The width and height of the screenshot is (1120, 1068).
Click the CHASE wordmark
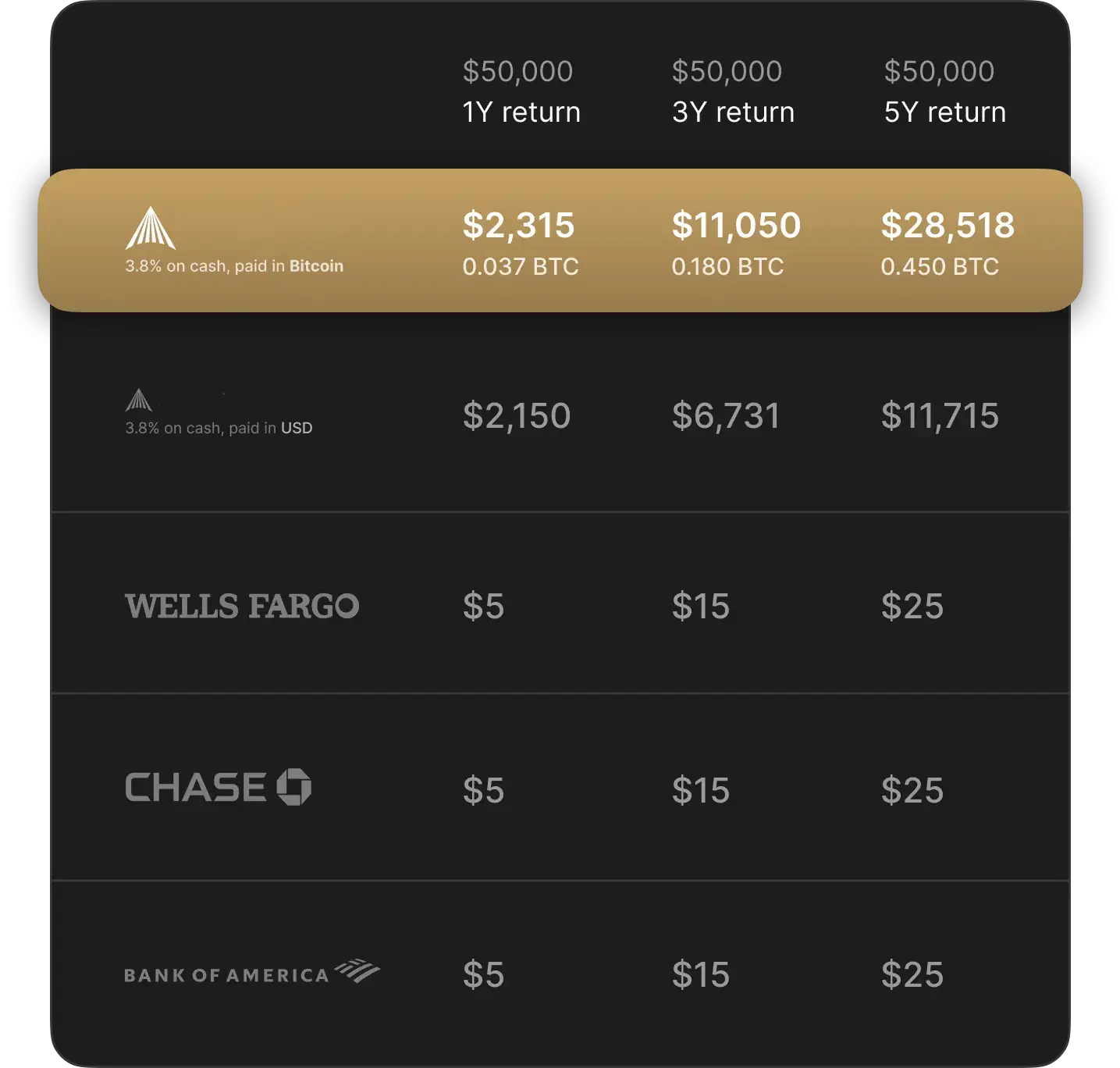click(196, 788)
